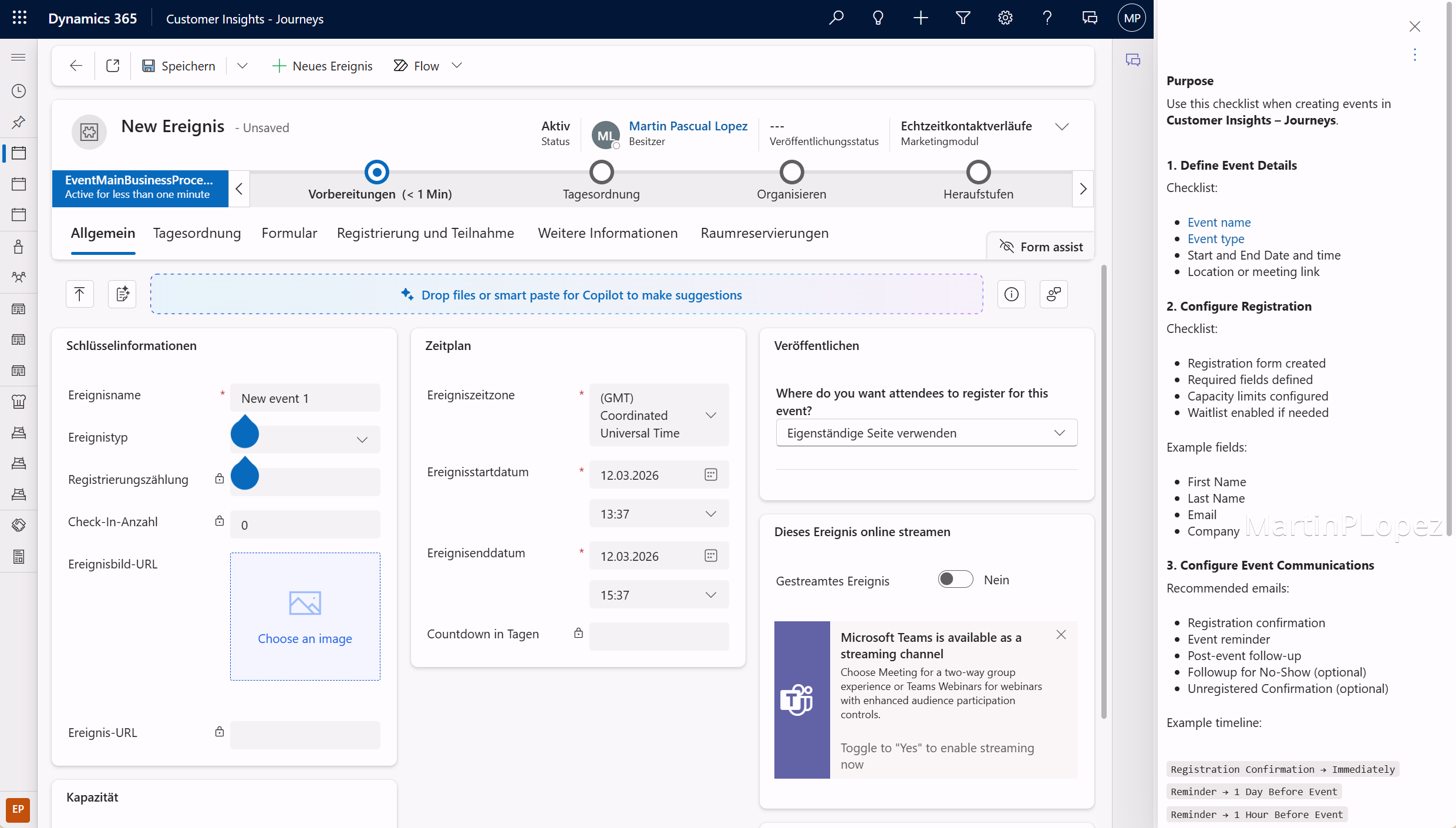
Task: Open the Registrierung und Teilnahme tab
Action: (x=425, y=233)
